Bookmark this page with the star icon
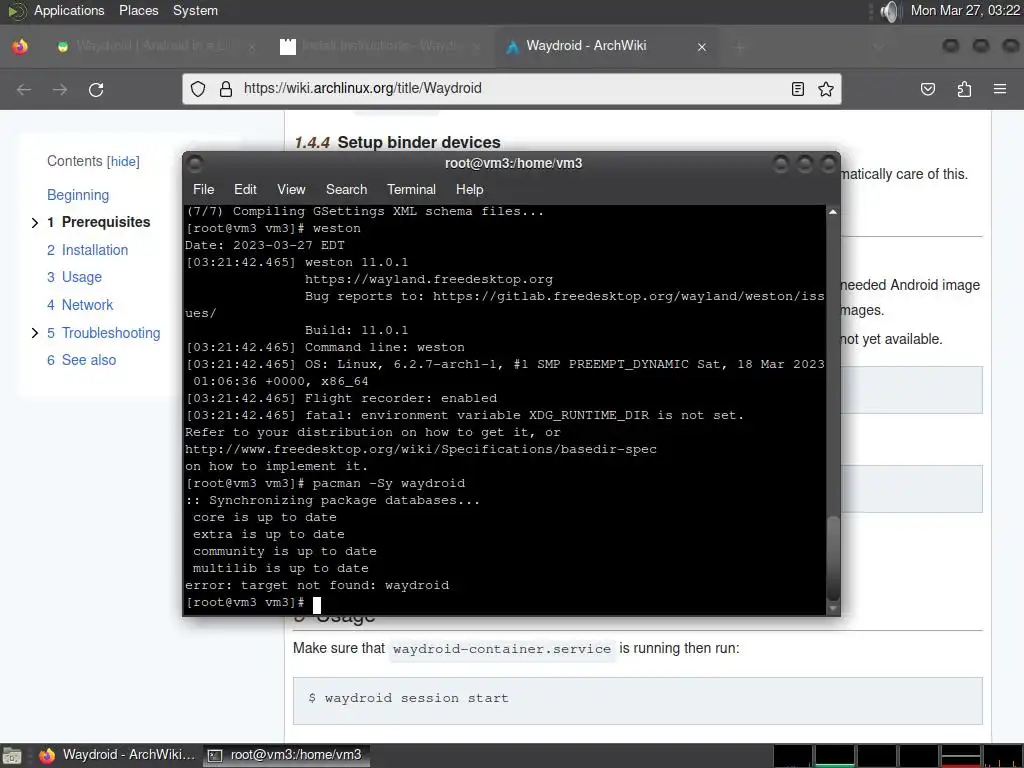 pyautogui.click(x=826, y=89)
